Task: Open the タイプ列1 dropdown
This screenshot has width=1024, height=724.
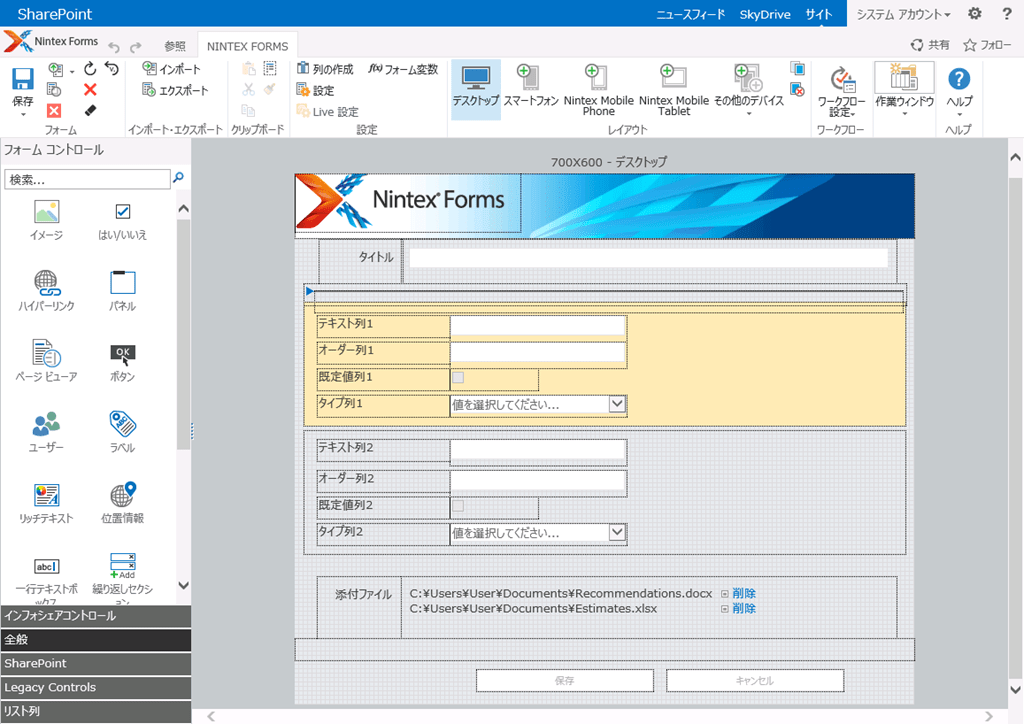Action: pos(617,404)
